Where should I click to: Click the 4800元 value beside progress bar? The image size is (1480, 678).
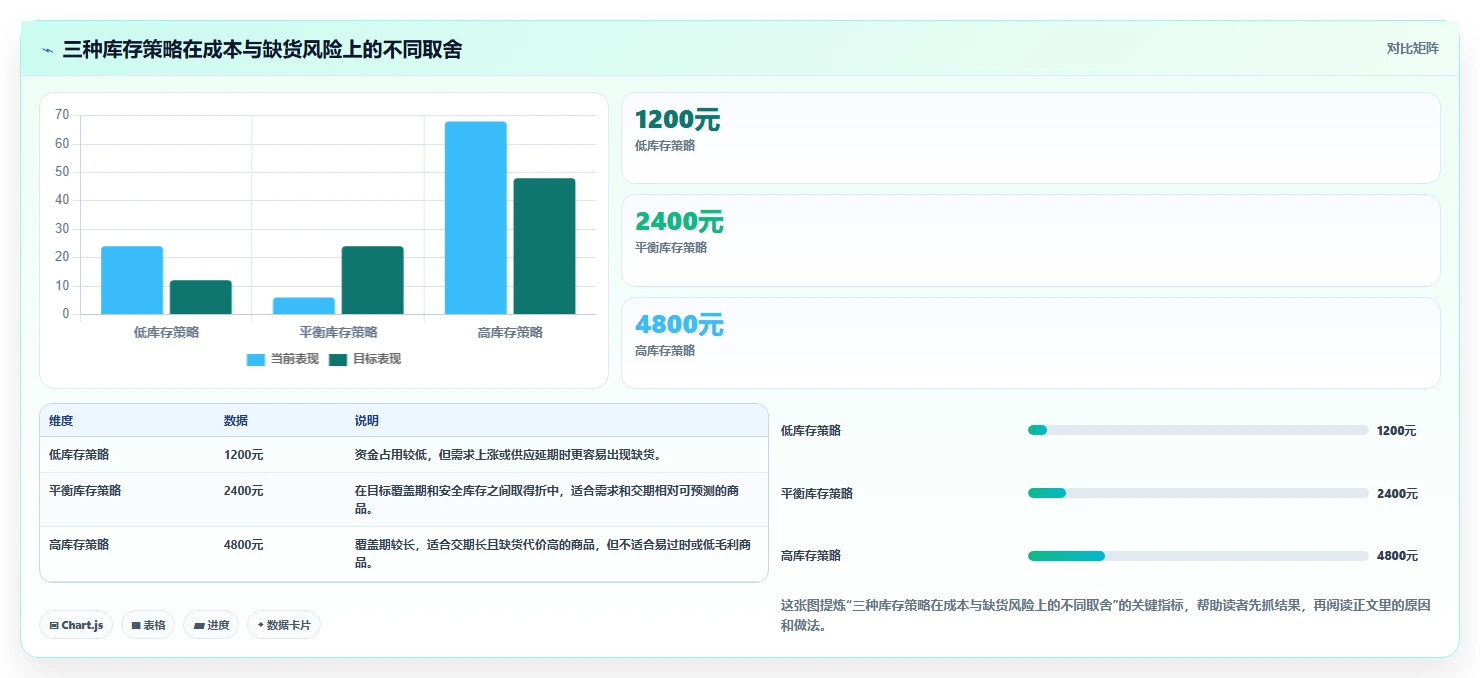1397,556
